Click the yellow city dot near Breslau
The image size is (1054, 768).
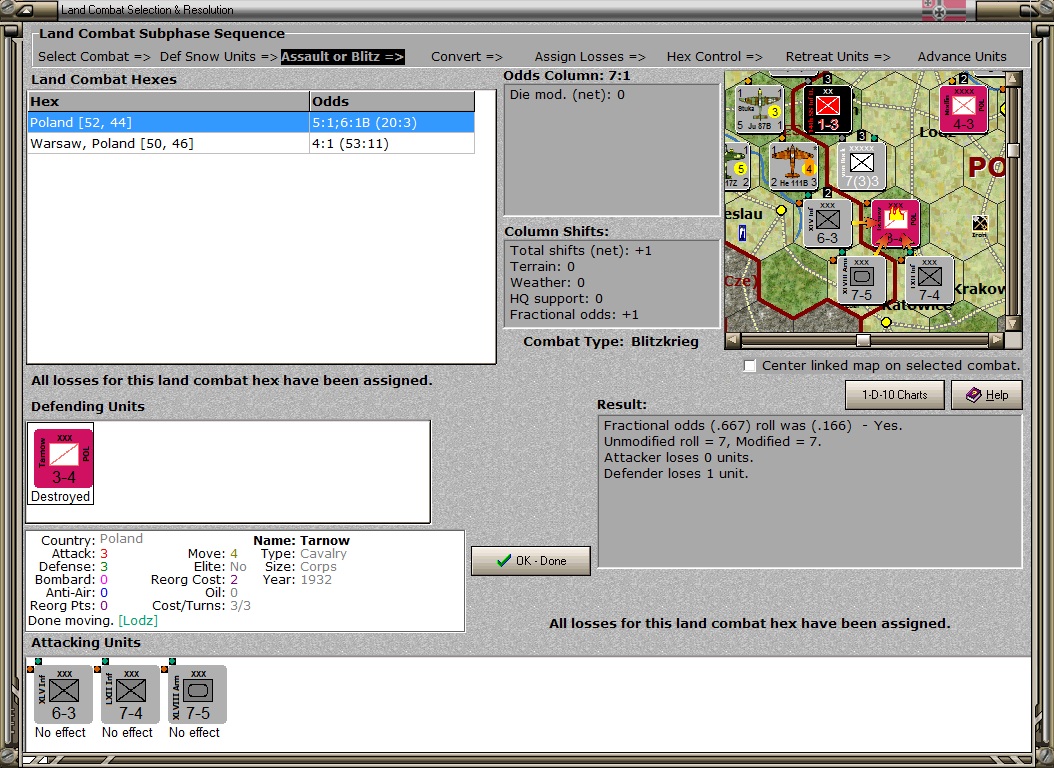(781, 210)
